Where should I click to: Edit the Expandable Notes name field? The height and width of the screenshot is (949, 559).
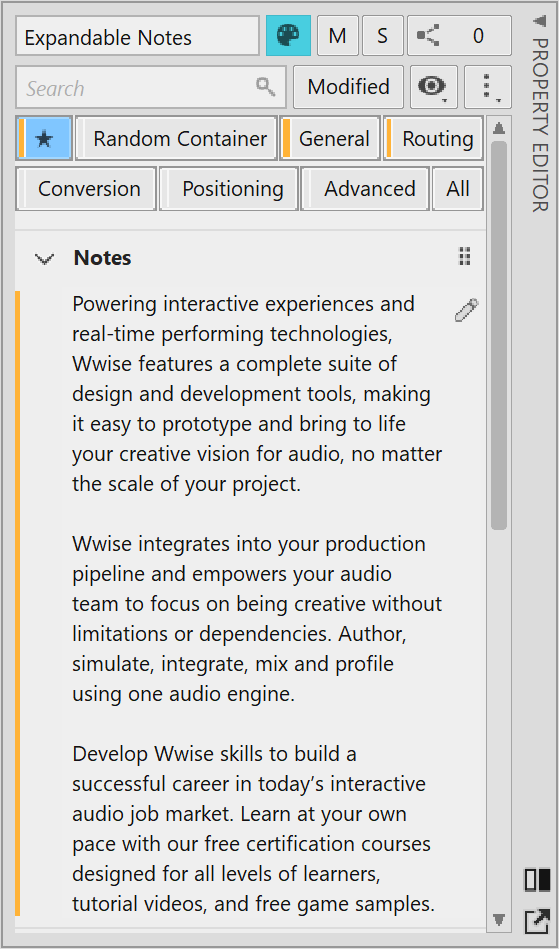click(137, 36)
